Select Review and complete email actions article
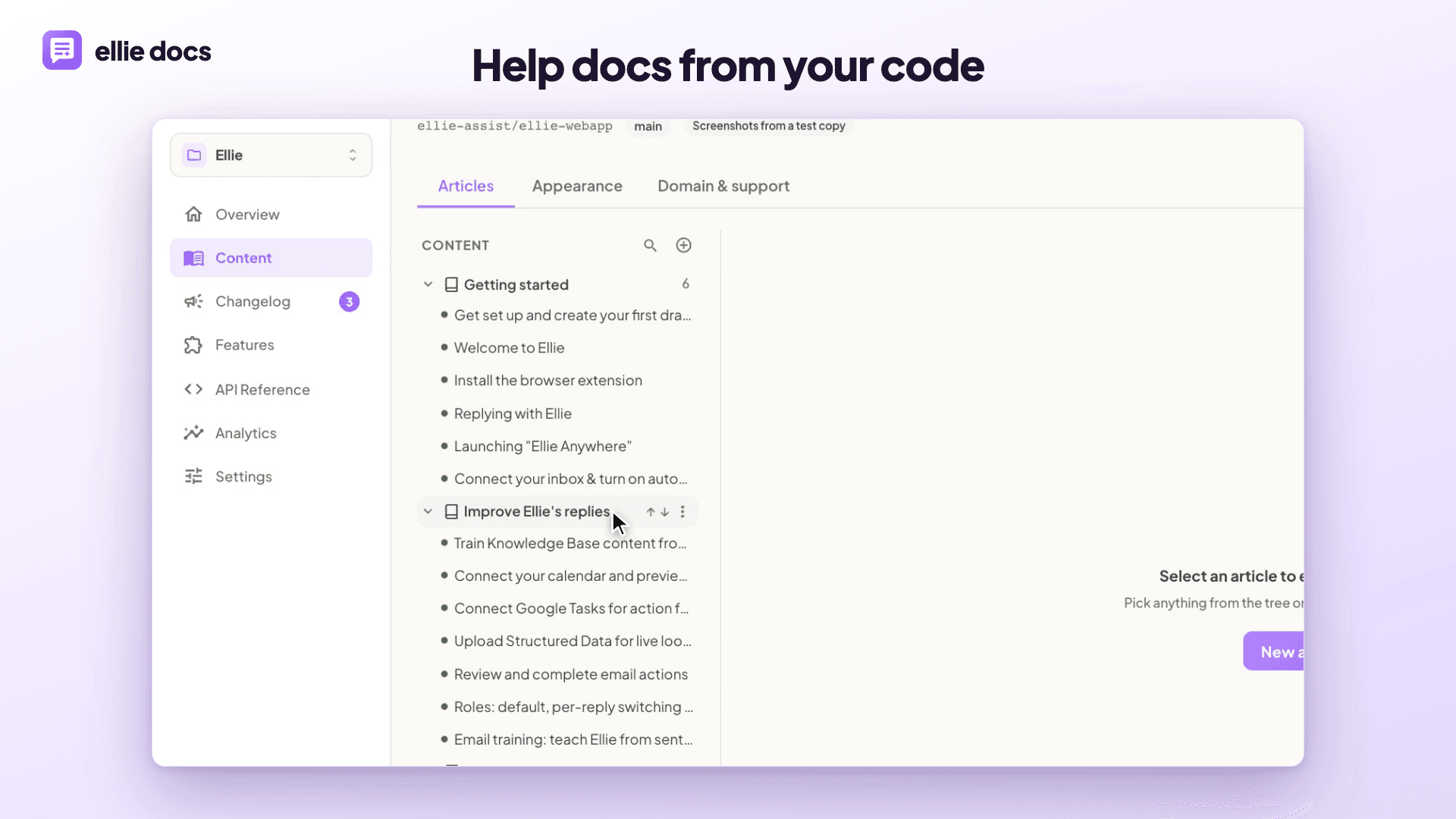Screen dimensions: 1456x819 570,674
